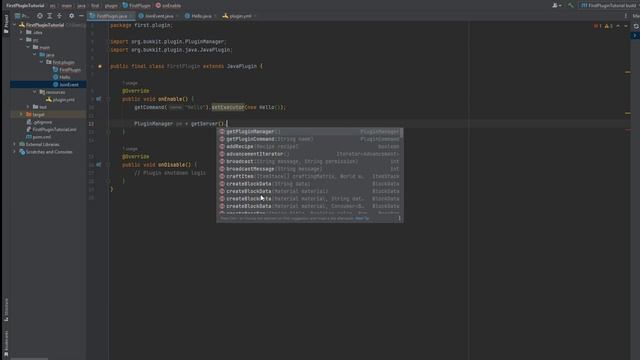Choose broadcastMessage completion suggestion
The image size is (640, 360).
[309, 169]
